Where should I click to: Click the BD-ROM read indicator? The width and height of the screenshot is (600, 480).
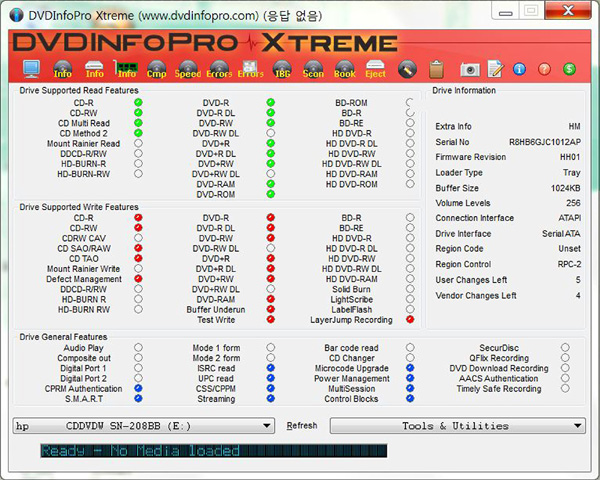[x=410, y=103]
